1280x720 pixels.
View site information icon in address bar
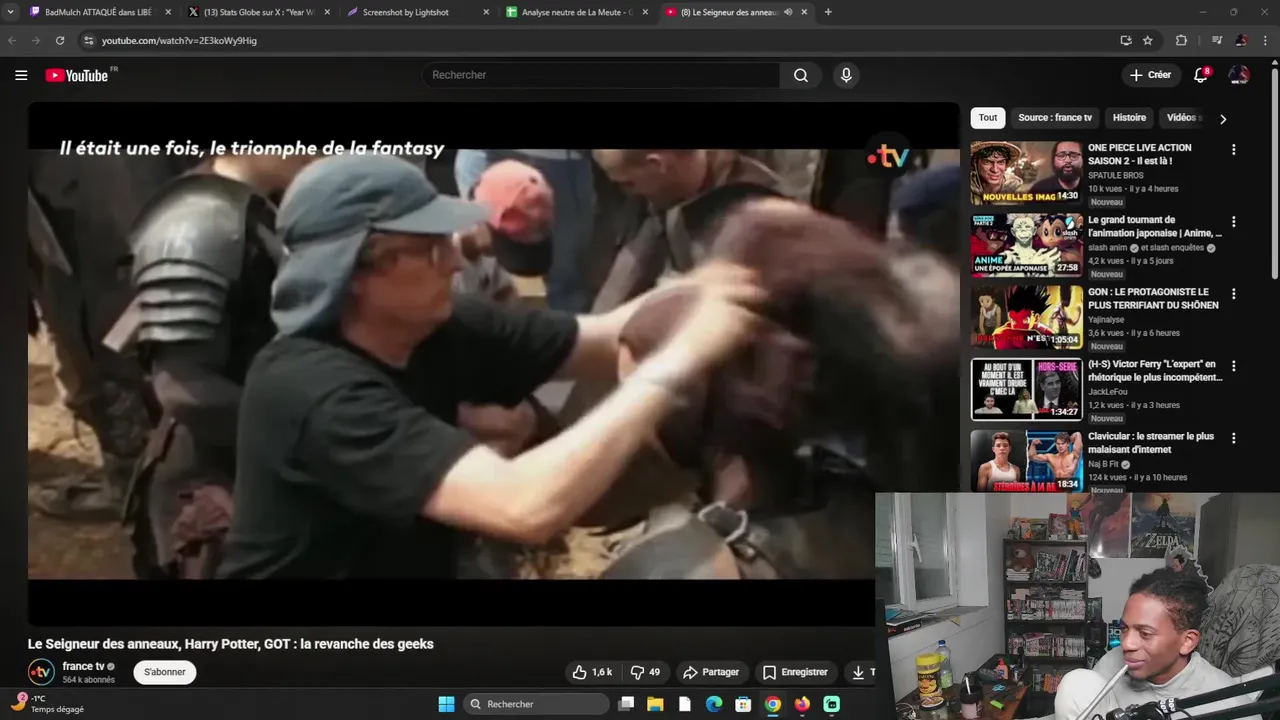88,40
